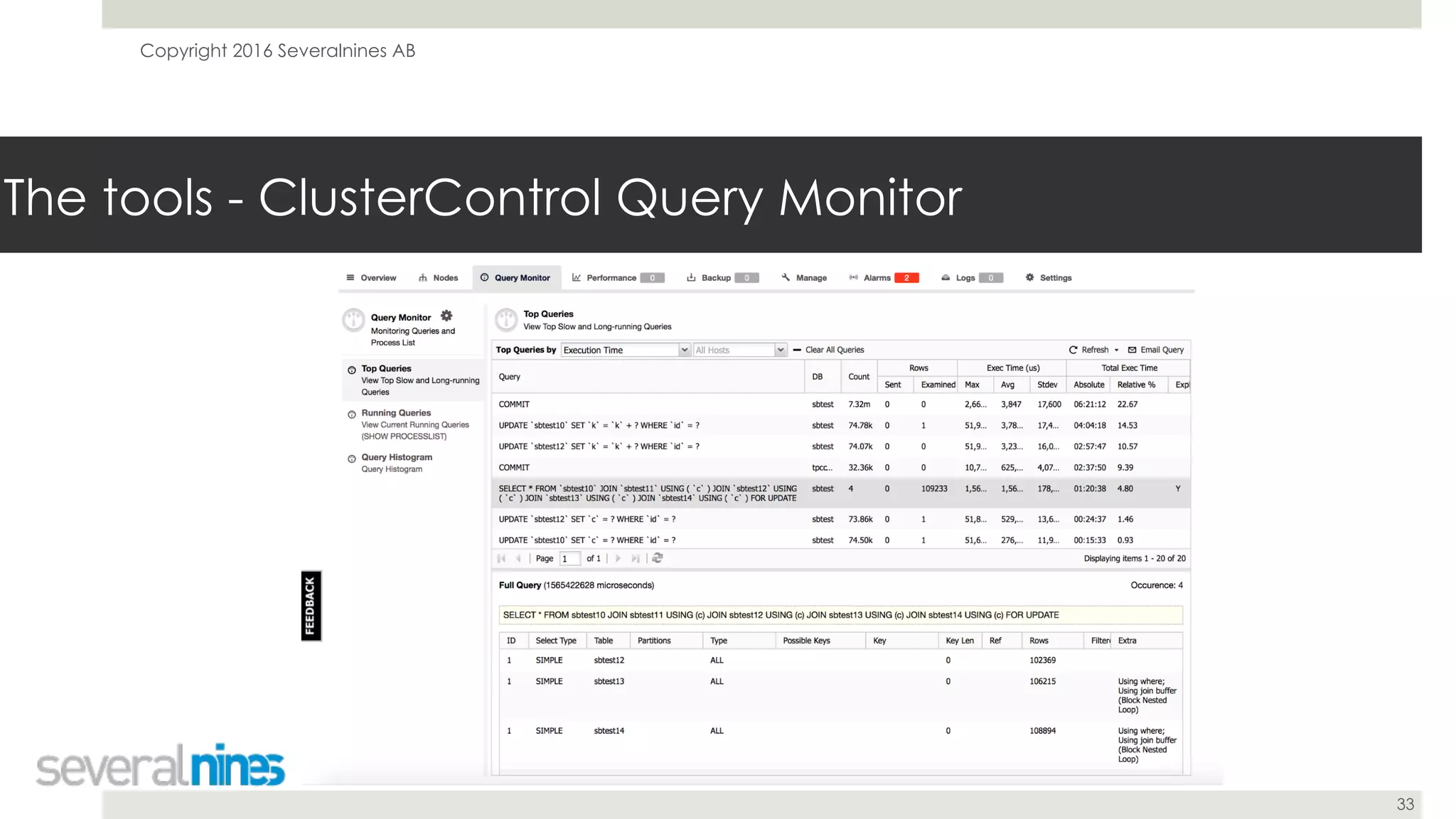The height and width of the screenshot is (819, 1456).
Task: Select the sbtest12 explain row
Action: (x=841, y=660)
